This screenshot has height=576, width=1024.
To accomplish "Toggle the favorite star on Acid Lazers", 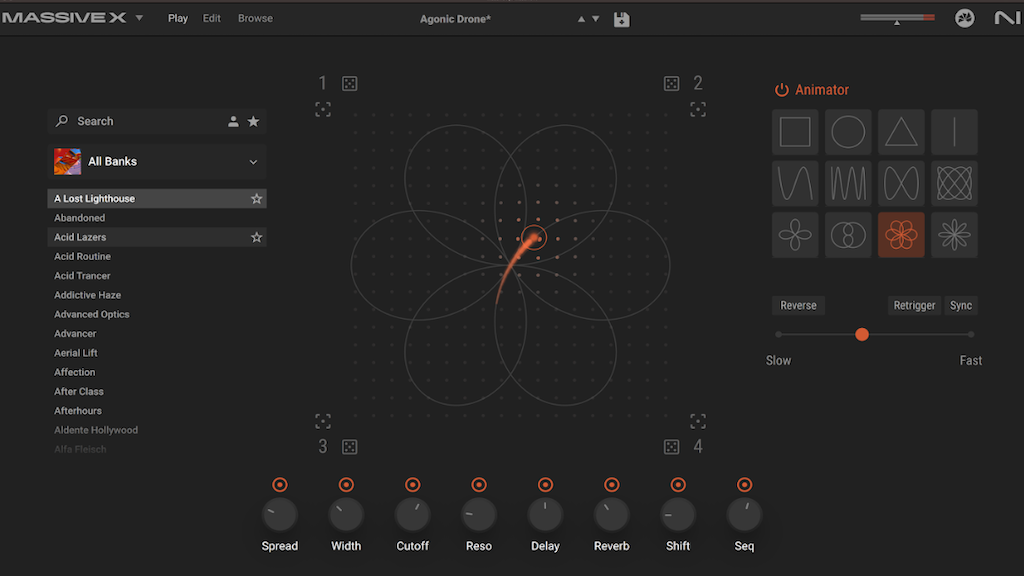I will click(256, 237).
